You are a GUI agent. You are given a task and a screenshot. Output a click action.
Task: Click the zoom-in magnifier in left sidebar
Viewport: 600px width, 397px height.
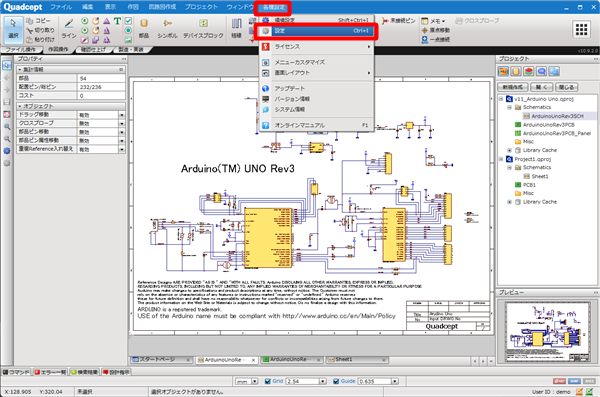[7, 127]
